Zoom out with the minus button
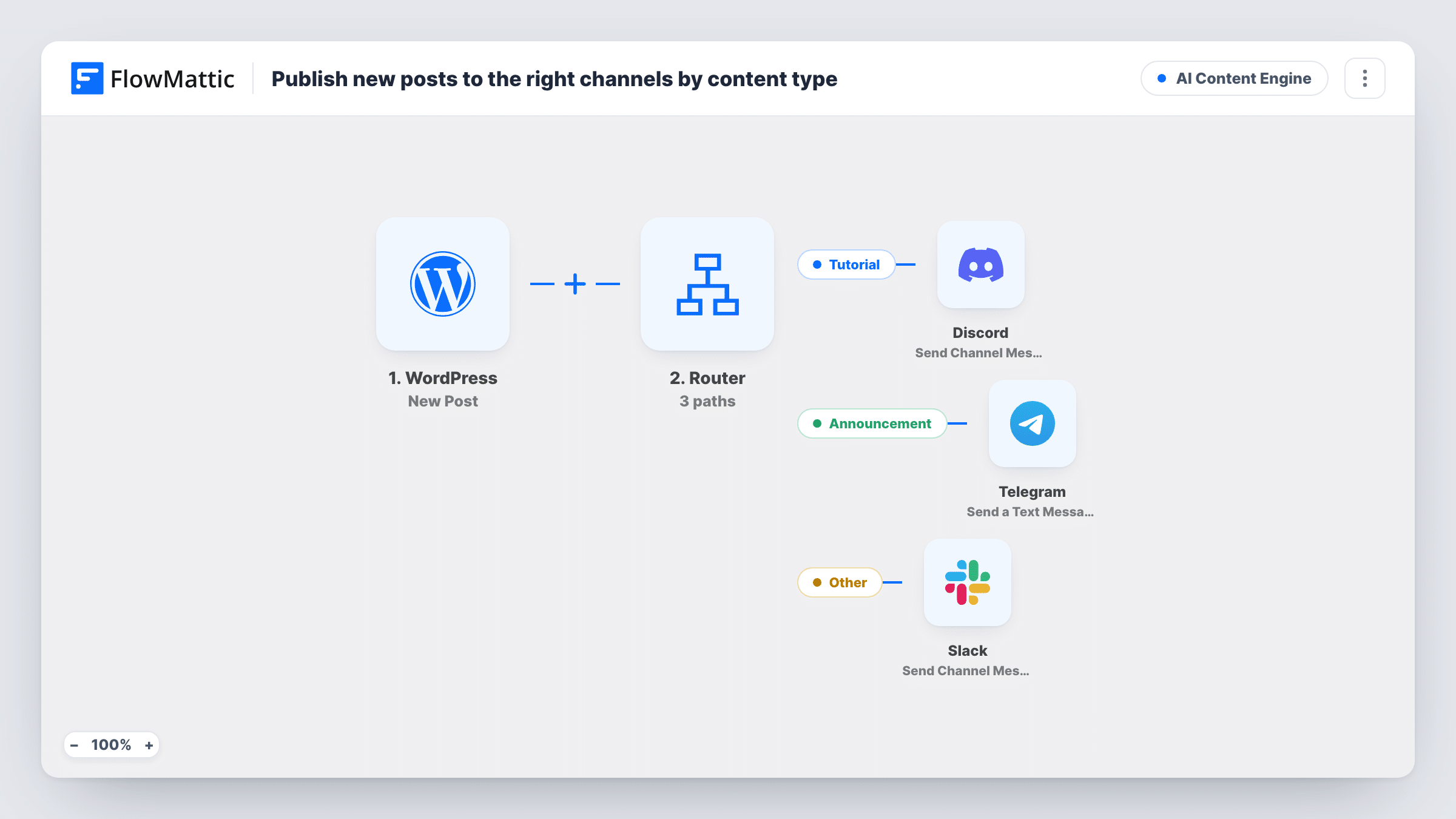The height and width of the screenshot is (819, 1456). point(74,745)
